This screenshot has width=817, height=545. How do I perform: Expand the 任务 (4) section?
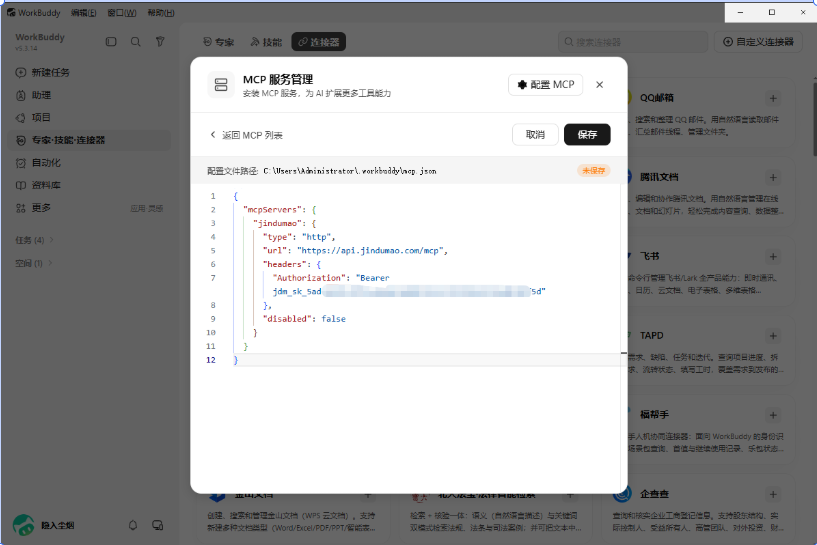34,240
